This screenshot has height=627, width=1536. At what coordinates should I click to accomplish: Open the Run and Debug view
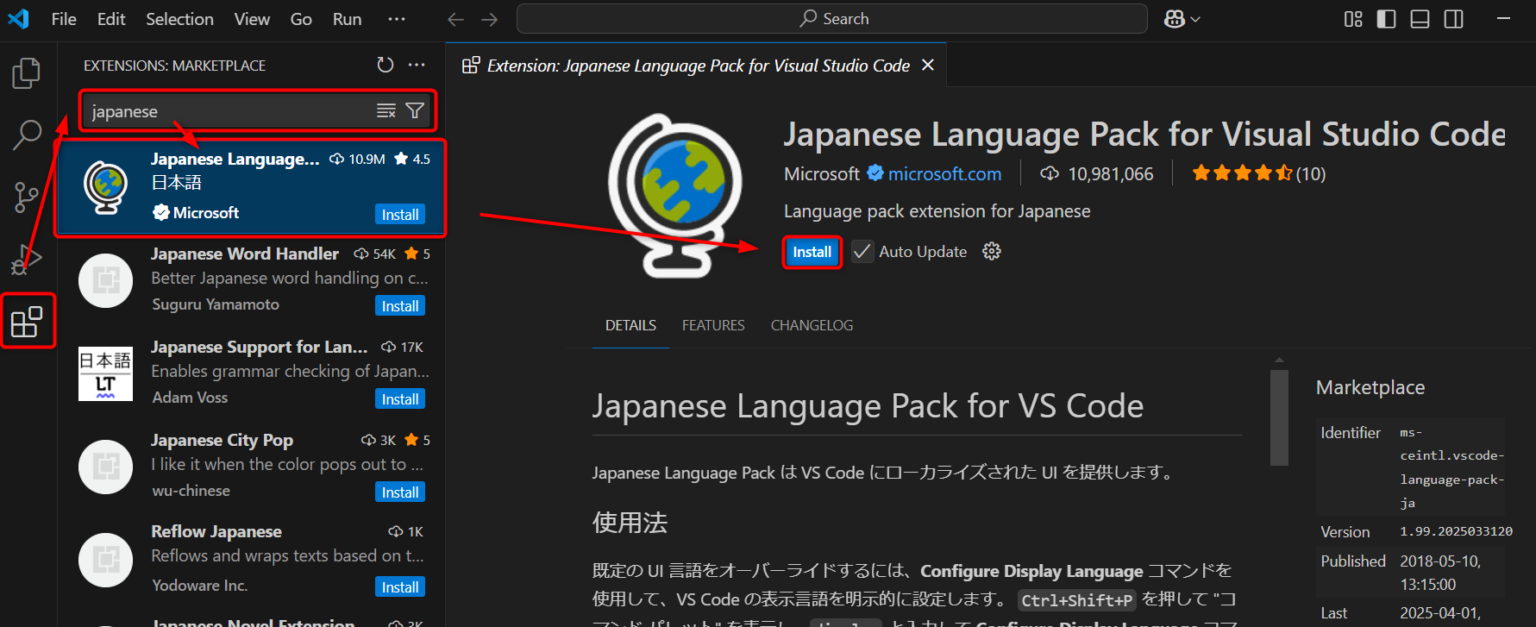tap(27, 258)
